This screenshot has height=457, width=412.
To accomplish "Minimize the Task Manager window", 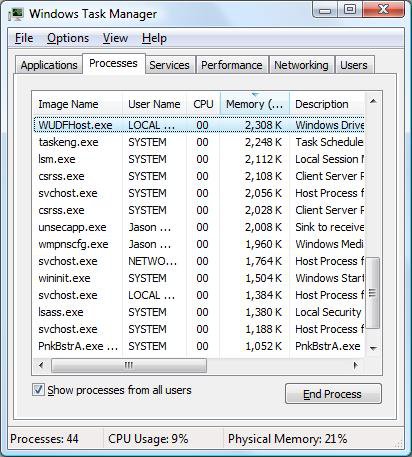I will point(325,10).
